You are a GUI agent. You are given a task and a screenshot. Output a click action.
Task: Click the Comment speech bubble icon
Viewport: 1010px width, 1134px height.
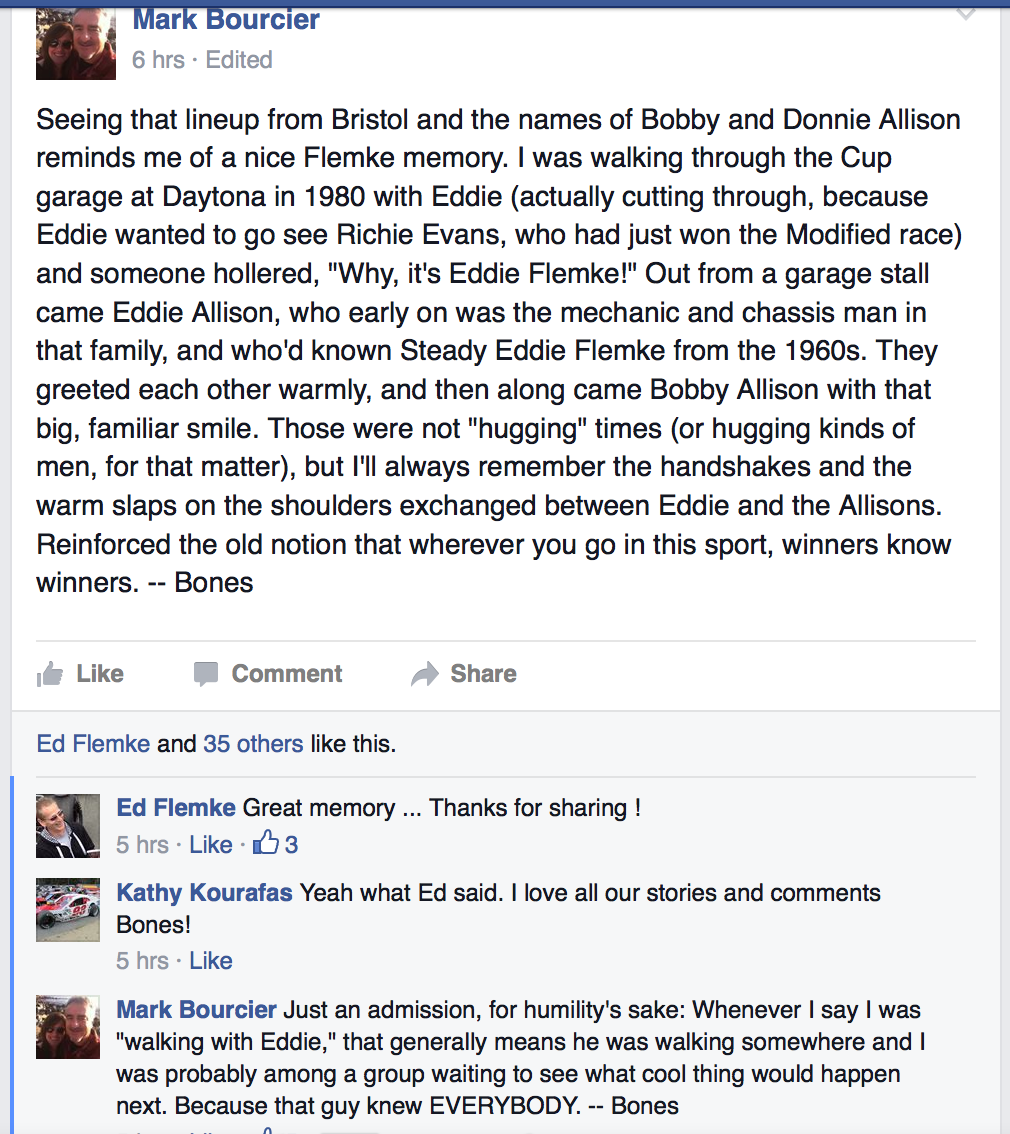(206, 674)
